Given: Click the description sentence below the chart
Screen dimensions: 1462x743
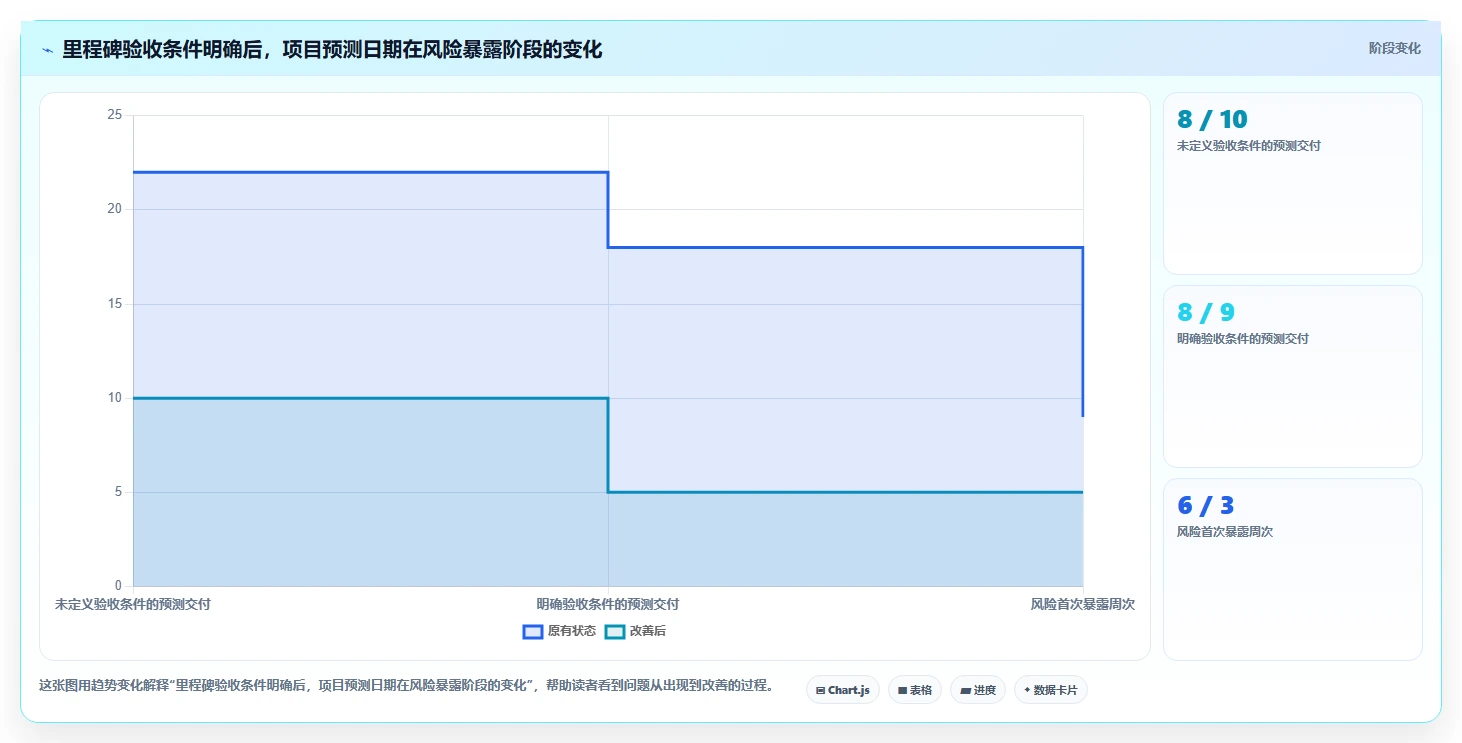Looking at the screenshot, I should coord(406,686).
